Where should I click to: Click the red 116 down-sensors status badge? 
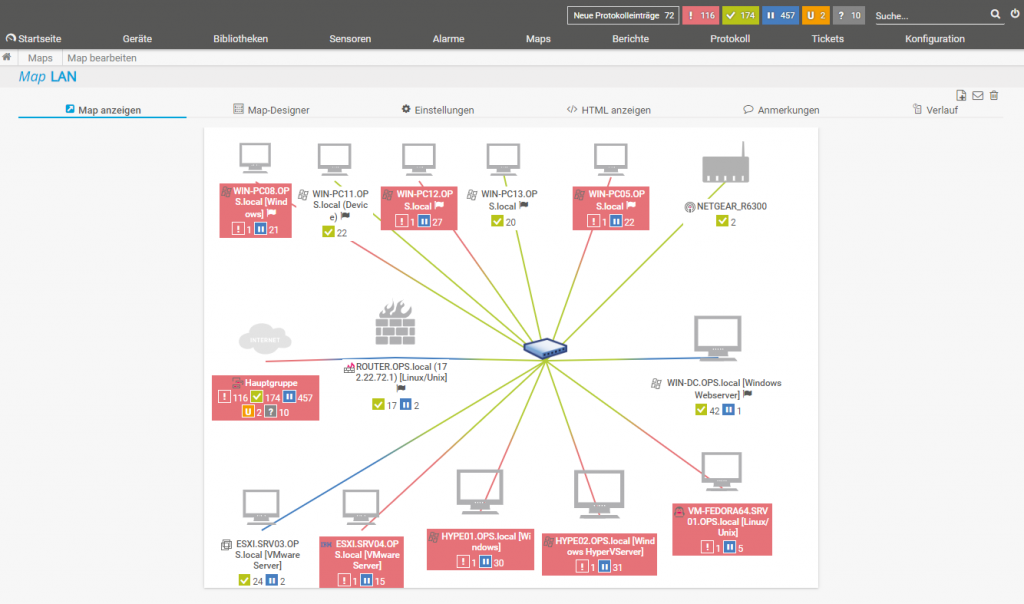coord(701,16)
